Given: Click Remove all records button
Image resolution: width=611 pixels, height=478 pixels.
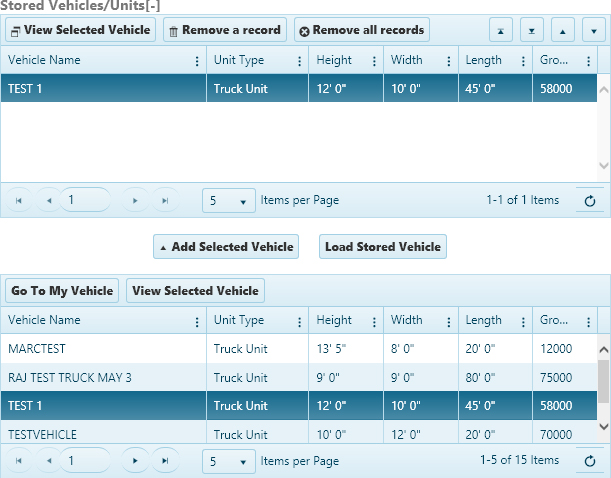Looking at the screenshot, I should point(360,30).
